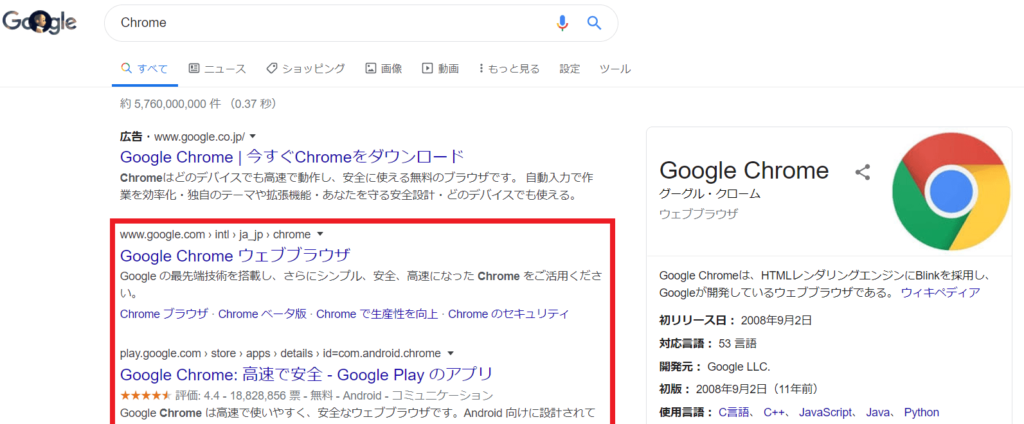Viewport: 1024px width, 424px height.
Task: Click the share icon beside Google Chrome
Action: point(863,172)
